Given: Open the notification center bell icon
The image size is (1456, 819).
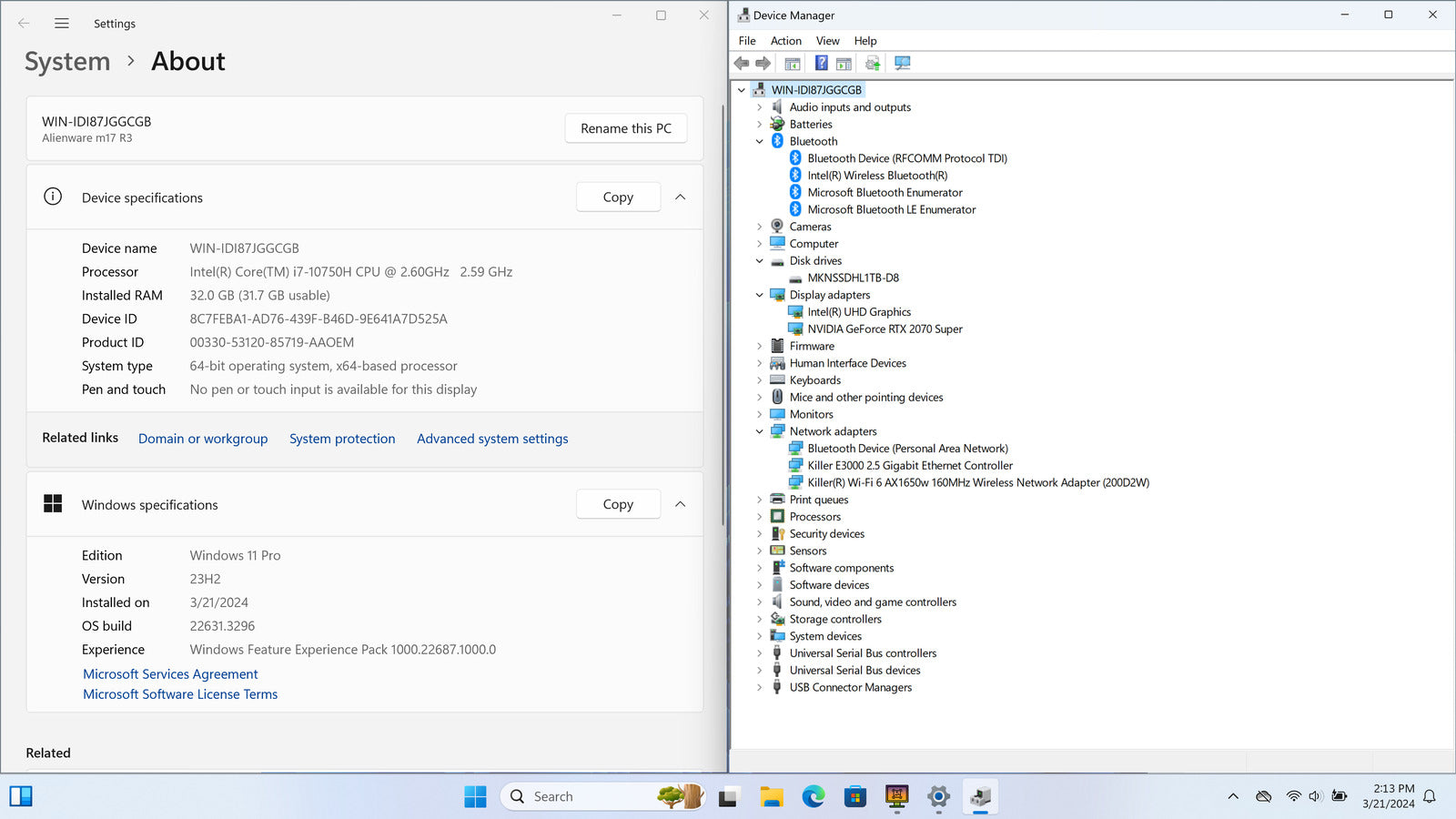Looking at the screenshot, I should click(x=1430, y=796).
